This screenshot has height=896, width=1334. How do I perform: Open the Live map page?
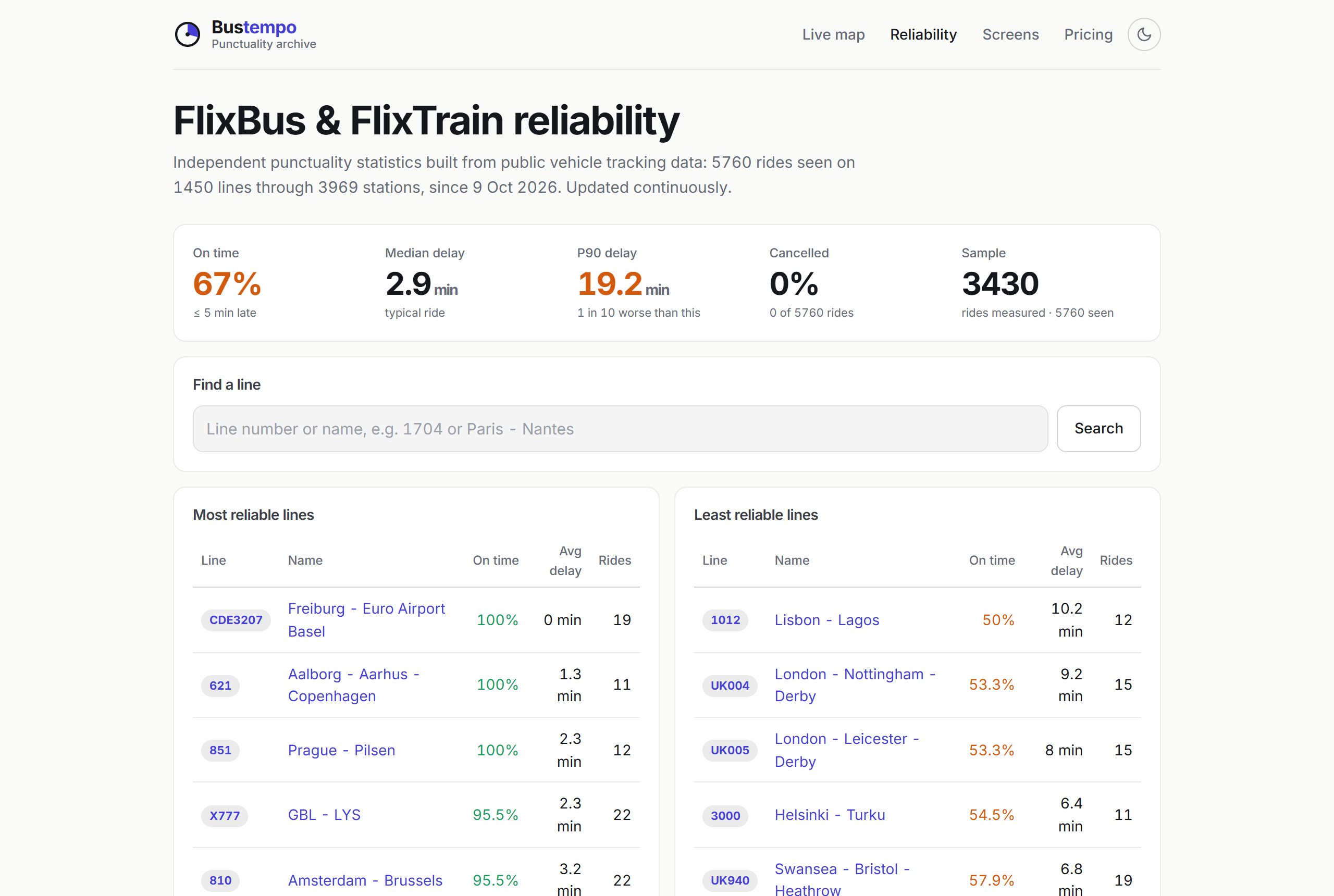click(x=833, y=34)
